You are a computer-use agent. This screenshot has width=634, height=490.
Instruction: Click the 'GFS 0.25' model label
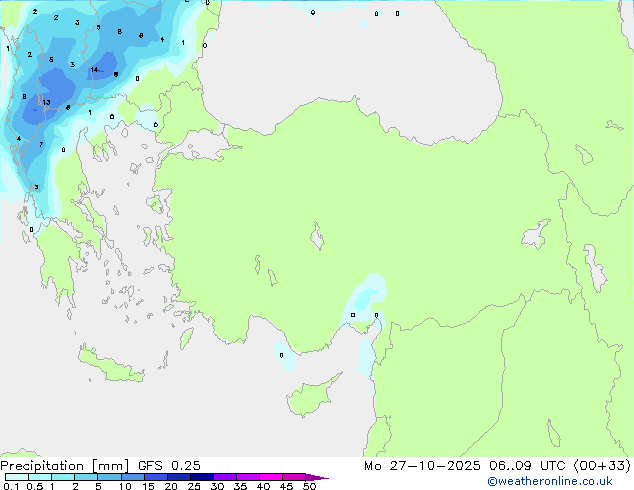tap(169, 466)
